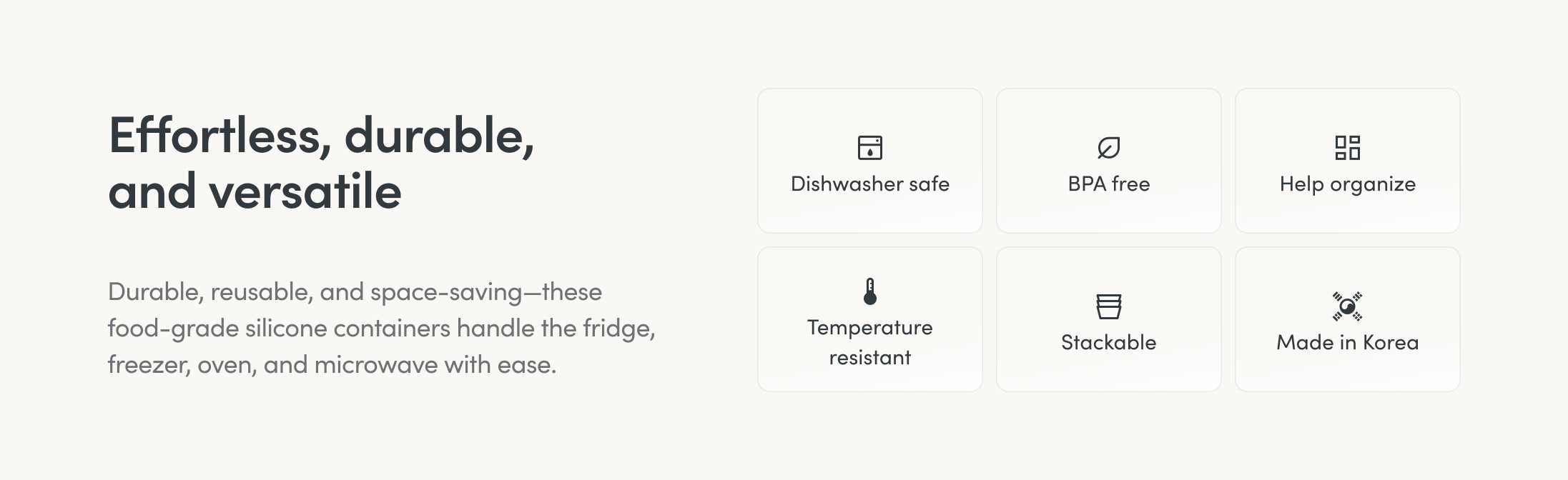The height and width of the screenshot is (480, 1568).
Task: Click the Made in Korea feature card
Action: point(1347,319)
